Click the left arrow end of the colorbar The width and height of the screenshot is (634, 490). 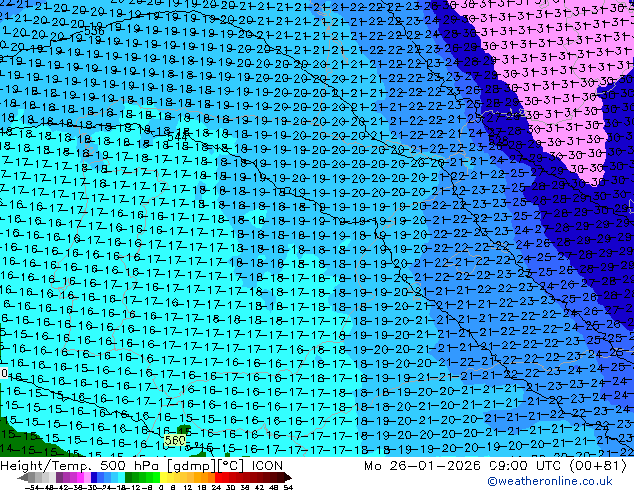[x=23, y=477]
